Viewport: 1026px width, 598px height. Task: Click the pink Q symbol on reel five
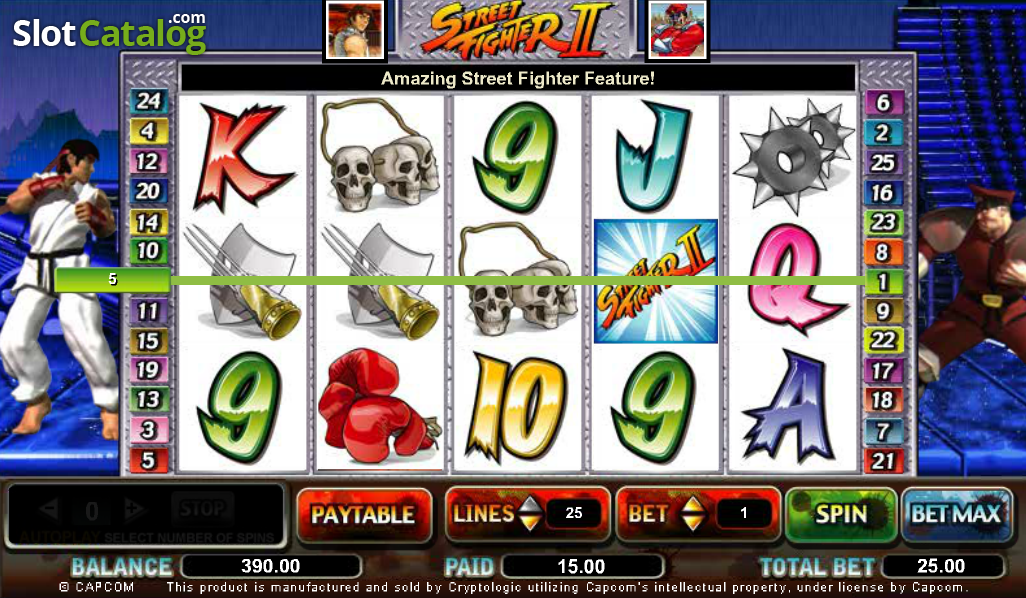(x=792, y=279)
